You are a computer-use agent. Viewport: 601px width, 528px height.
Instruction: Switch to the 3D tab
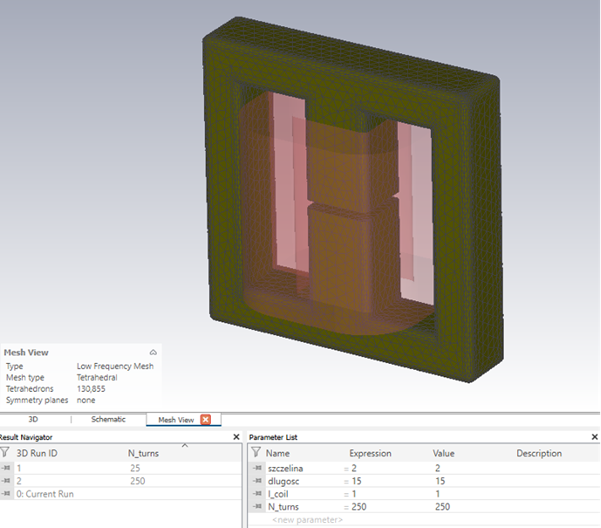point(33,419)
